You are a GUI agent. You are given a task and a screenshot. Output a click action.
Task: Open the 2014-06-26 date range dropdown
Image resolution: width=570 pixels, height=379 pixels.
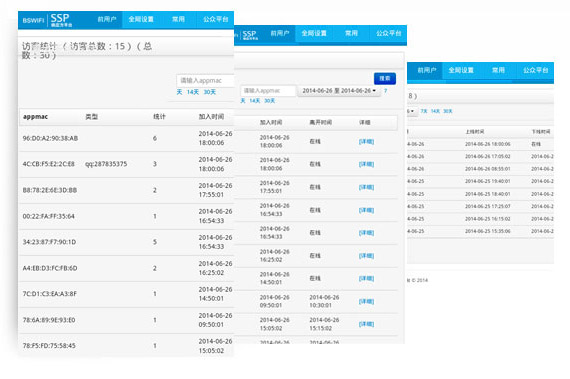tap(339, 90)
